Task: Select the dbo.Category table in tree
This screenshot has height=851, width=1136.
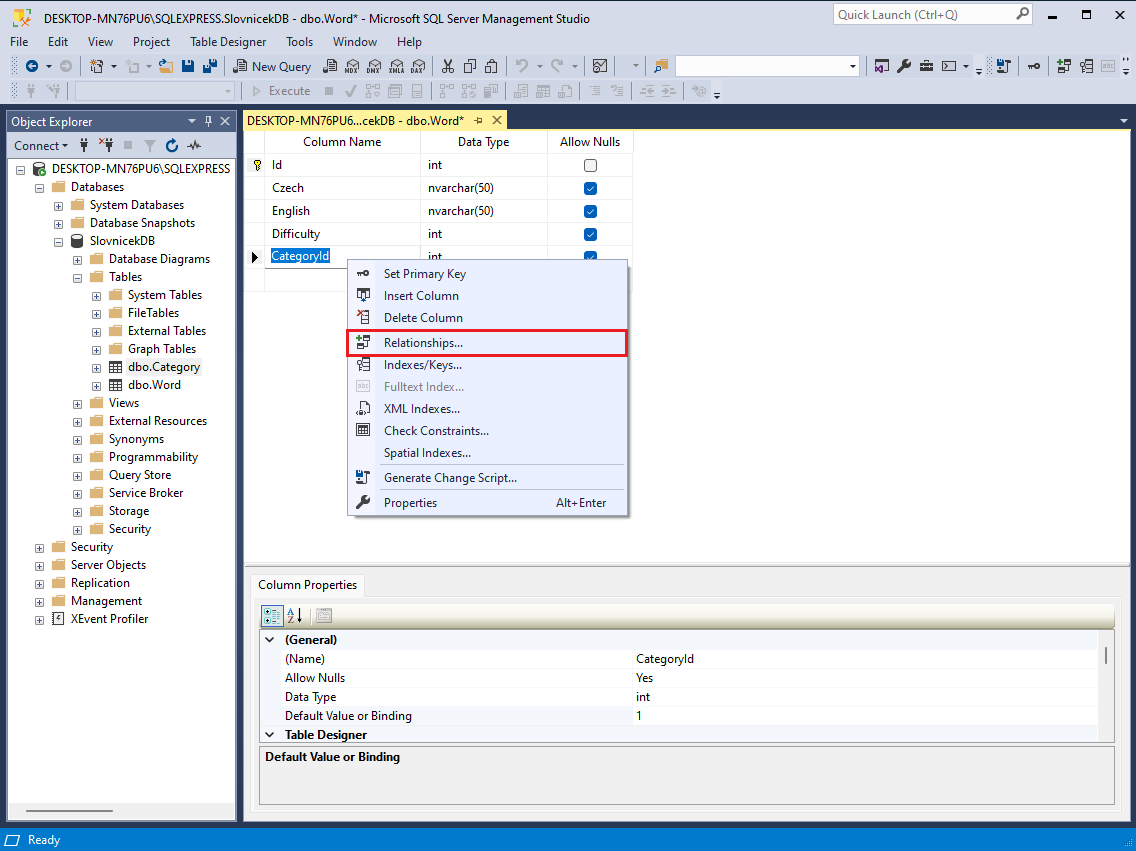Action: tap(163, 367)
